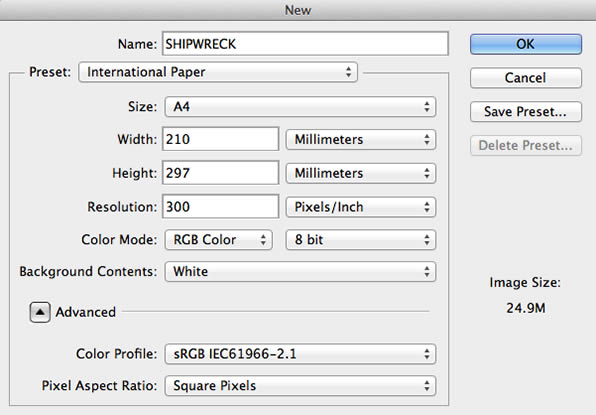Click the Delete Preset button

526,146
